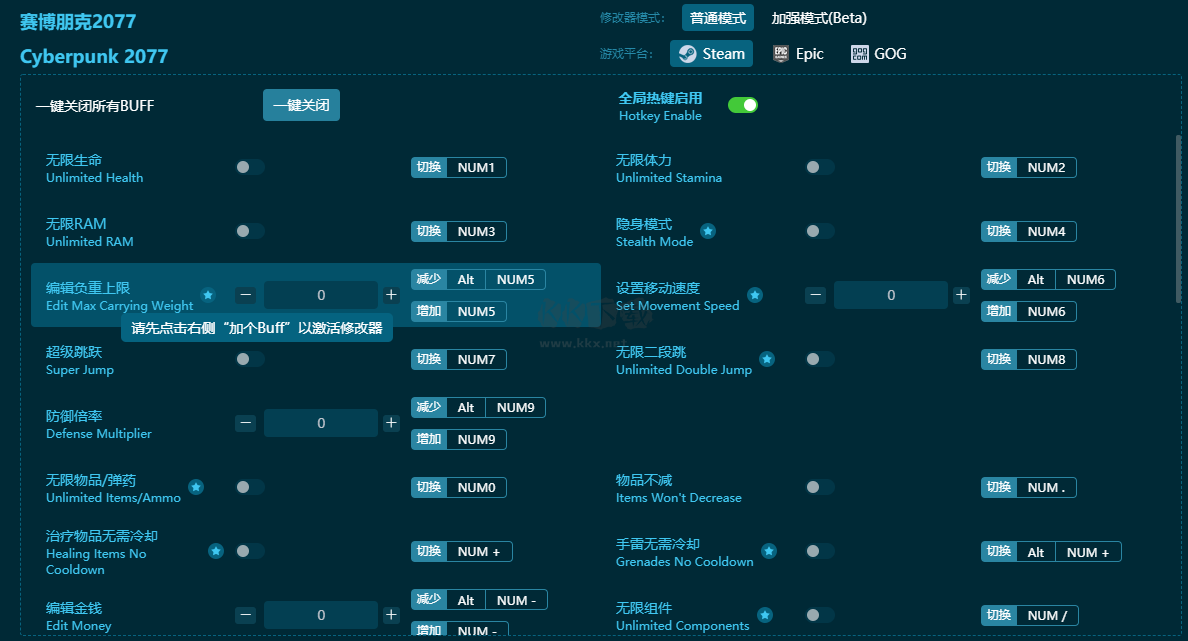The image size is (1188, 641).
Task: Disable the Hotkey Enable green switch
Action: (742, 105)
